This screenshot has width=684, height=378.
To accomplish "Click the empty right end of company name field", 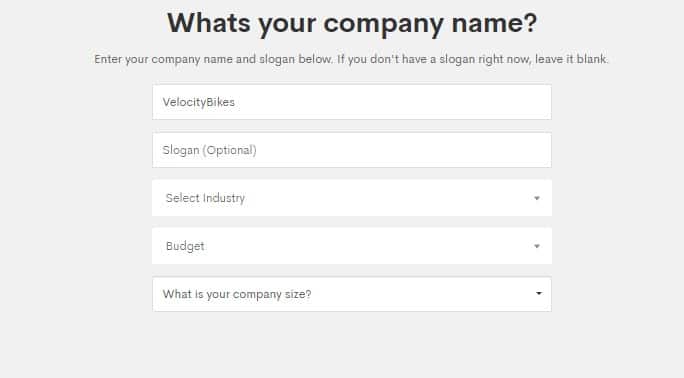I will (480, 102).
